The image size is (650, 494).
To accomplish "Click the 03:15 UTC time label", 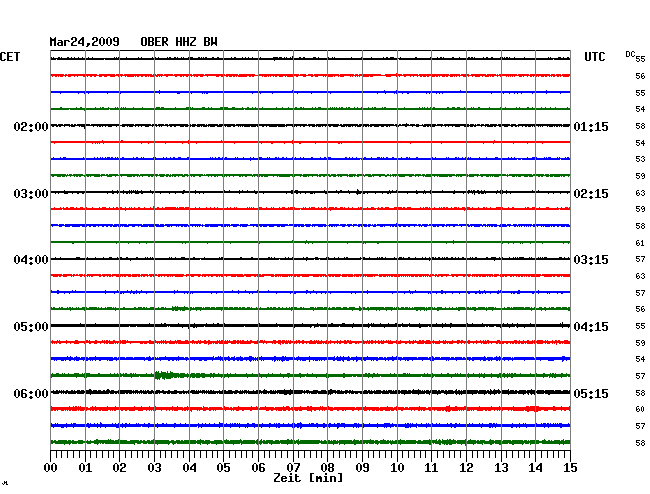I will (x=591, y=260).
